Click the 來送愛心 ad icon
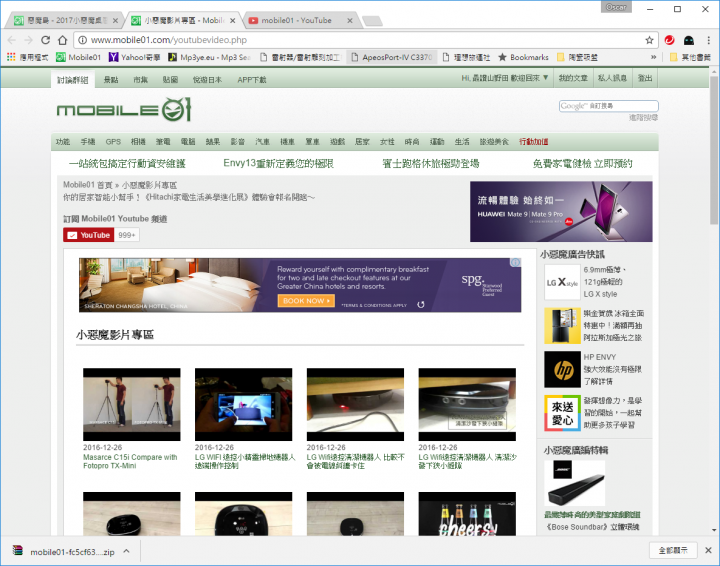Image resolution: width=720 pixels, height=566 pixels. coord(562,413)
